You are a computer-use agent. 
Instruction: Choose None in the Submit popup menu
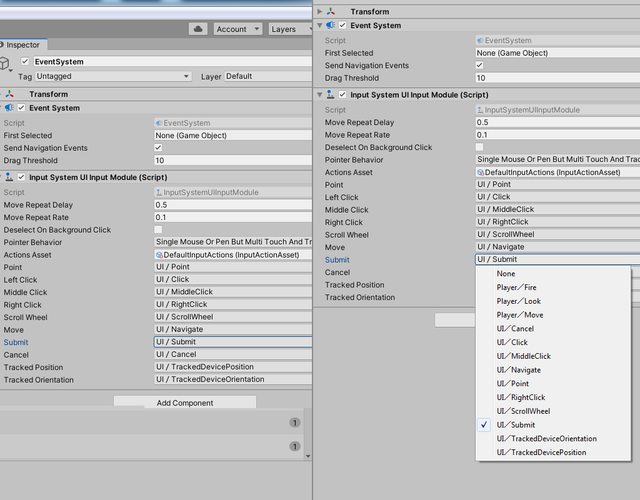pos(553,273)
